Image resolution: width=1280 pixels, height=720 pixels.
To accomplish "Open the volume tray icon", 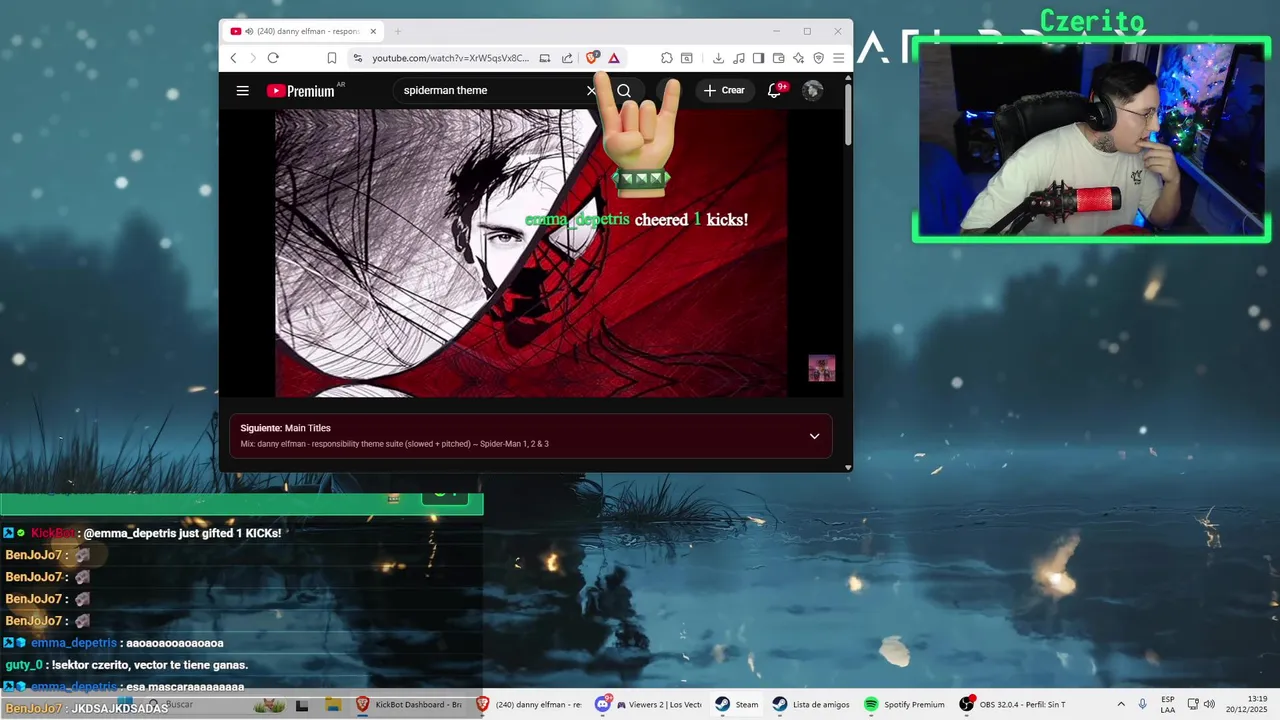I will [1209, 704].
